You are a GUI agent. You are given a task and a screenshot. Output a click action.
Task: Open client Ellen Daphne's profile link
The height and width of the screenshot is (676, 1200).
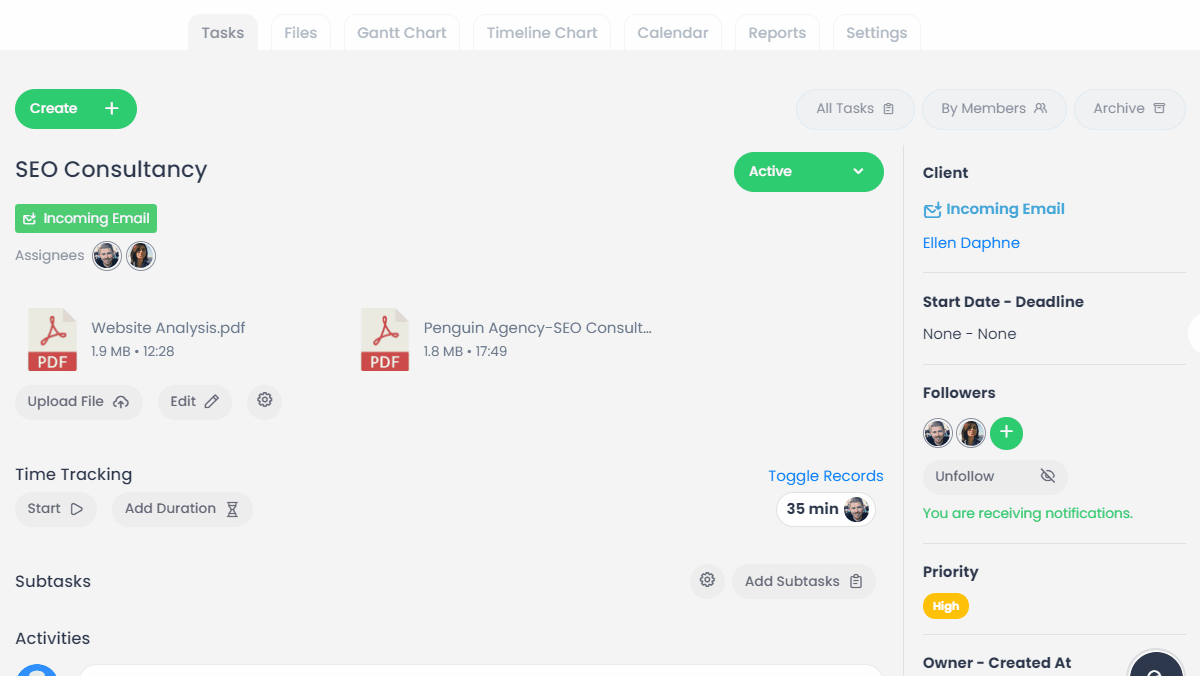pos(970,242)
